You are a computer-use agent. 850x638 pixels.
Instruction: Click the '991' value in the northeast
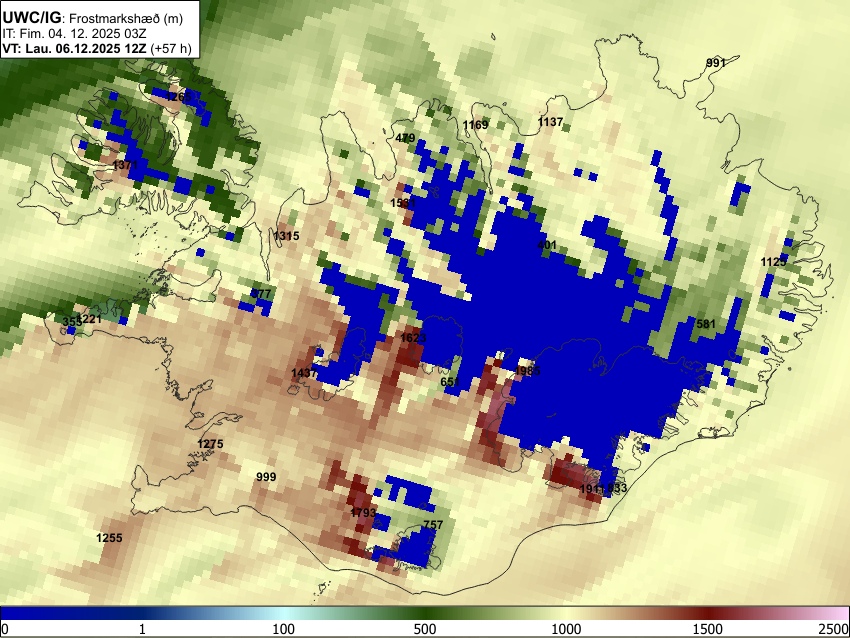tap(716, 63)
